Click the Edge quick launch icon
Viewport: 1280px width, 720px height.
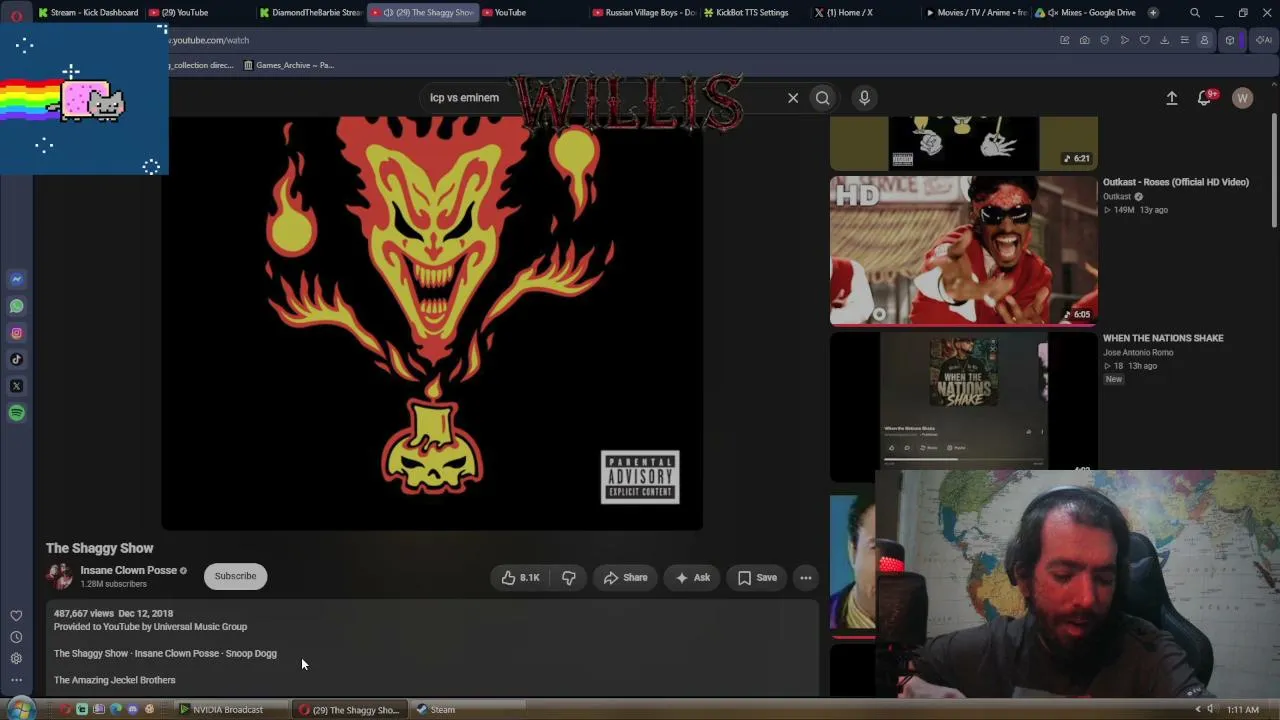[115, 710]
